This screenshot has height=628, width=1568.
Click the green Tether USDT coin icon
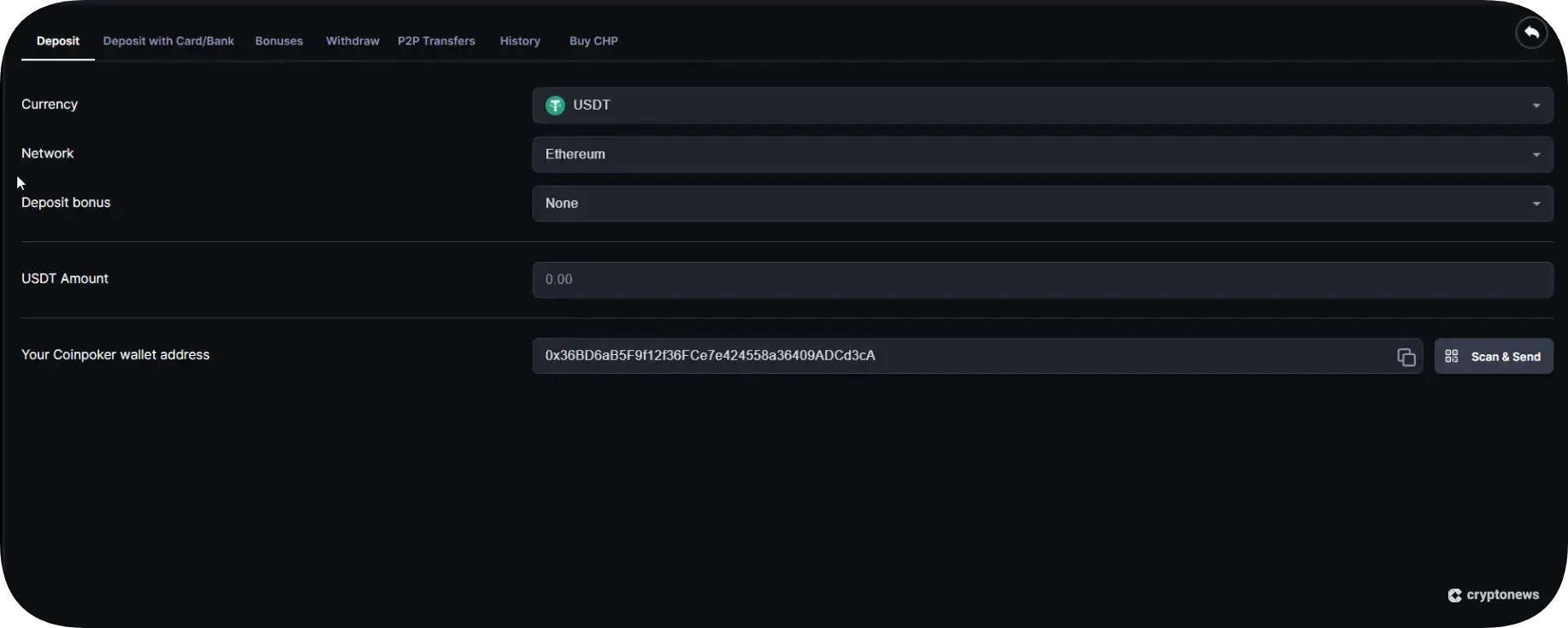coord(555,105)
